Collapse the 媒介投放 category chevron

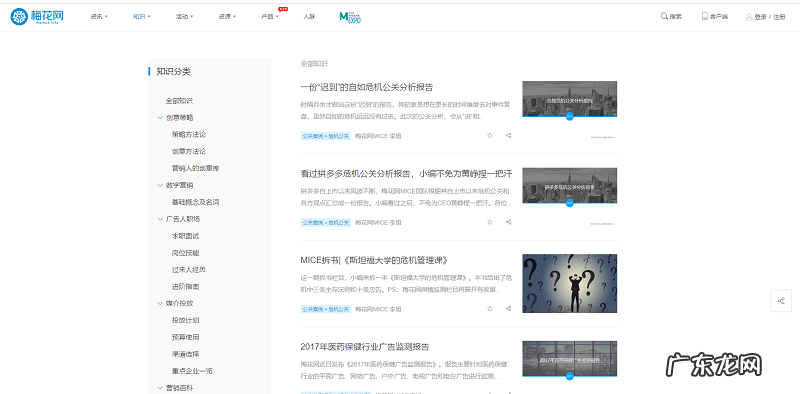click(160, 303)
